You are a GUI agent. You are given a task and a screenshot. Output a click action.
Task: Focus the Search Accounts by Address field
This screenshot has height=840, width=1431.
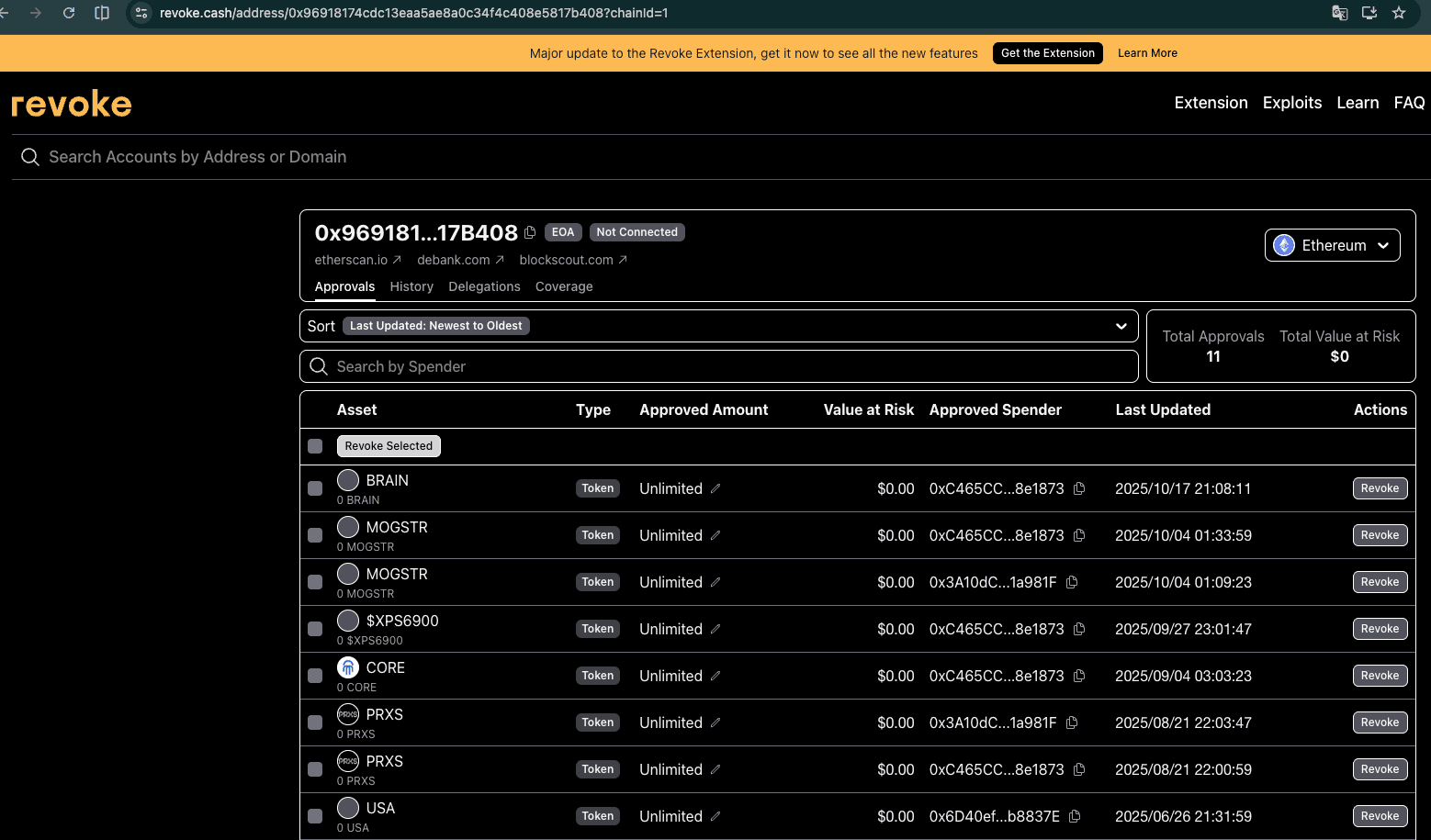(721, 157)
